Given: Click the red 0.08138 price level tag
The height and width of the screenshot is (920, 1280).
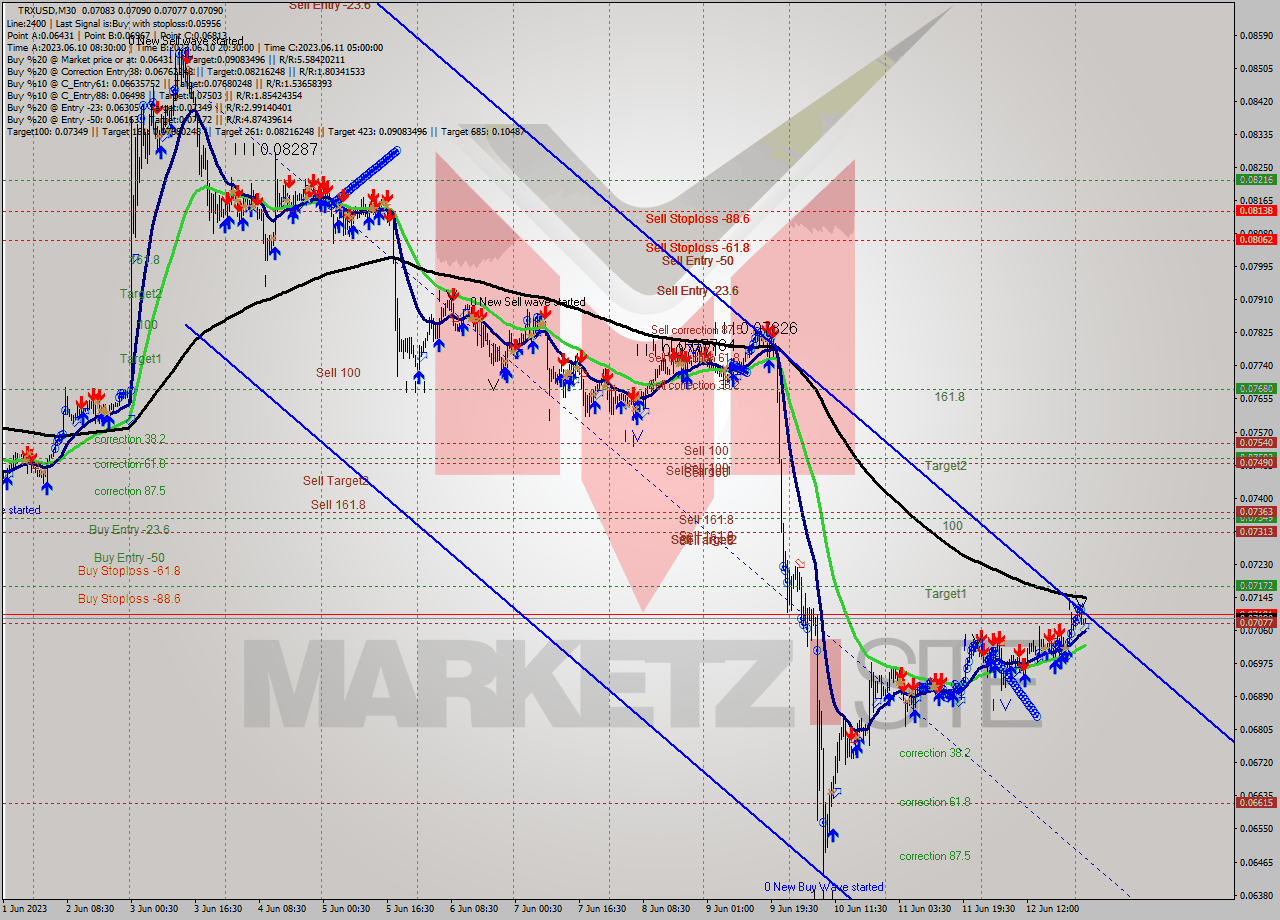Looking at the screenshot, I should [1256, 211].
